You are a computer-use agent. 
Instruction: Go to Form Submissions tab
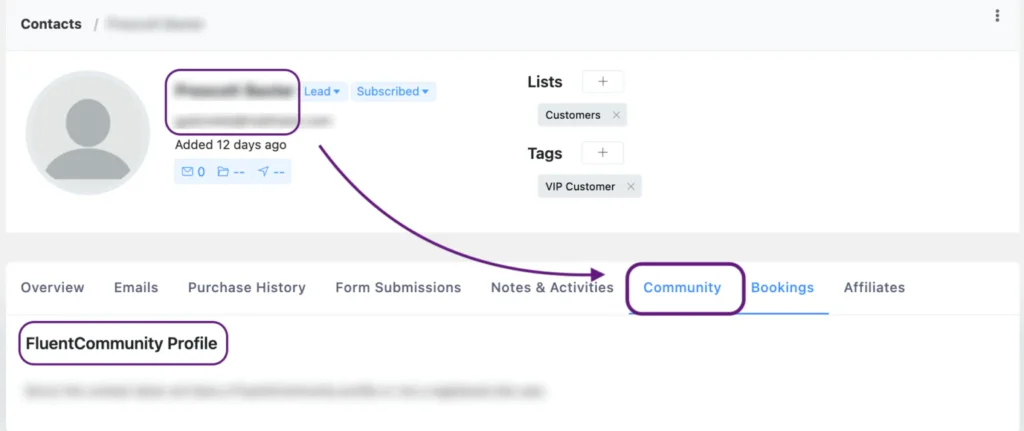coord(398,287)
